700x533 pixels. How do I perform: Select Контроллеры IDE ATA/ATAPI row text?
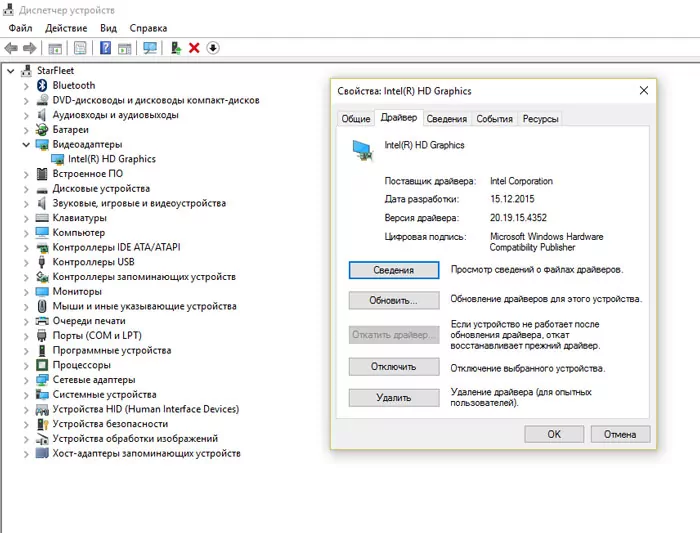117,247
